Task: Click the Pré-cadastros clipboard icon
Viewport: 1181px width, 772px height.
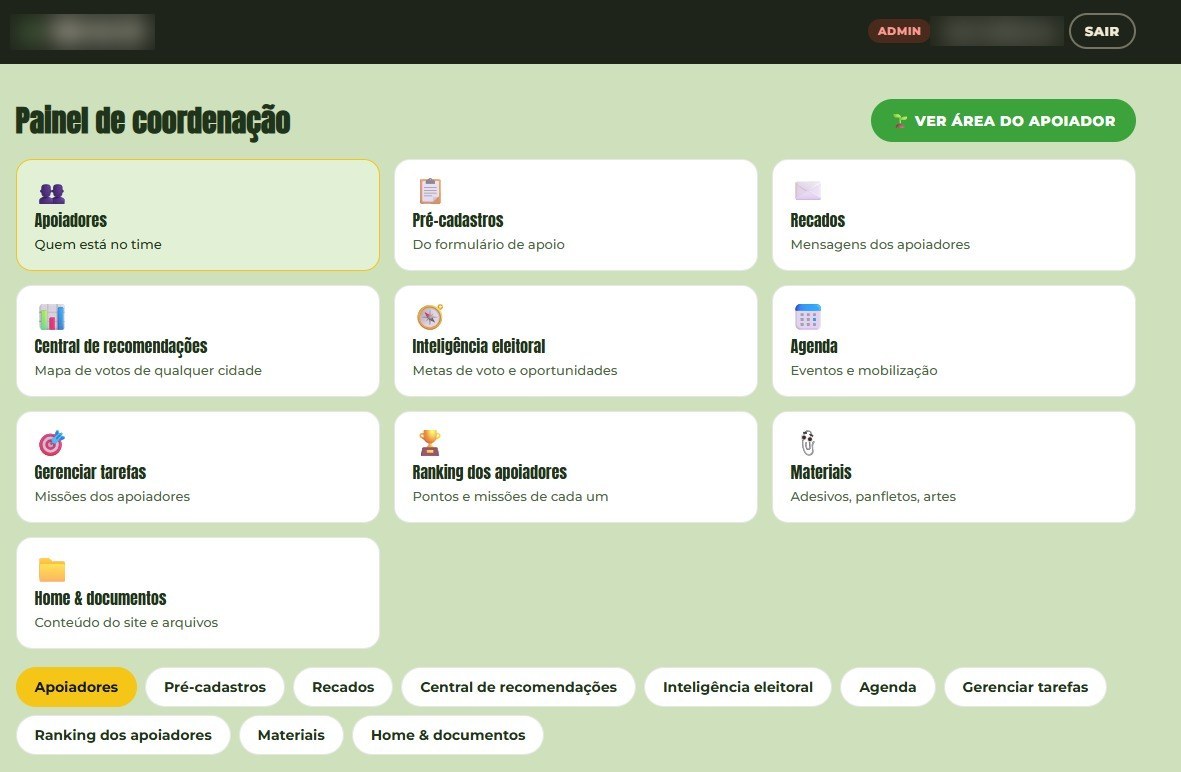Action: (x=430, y=191)
